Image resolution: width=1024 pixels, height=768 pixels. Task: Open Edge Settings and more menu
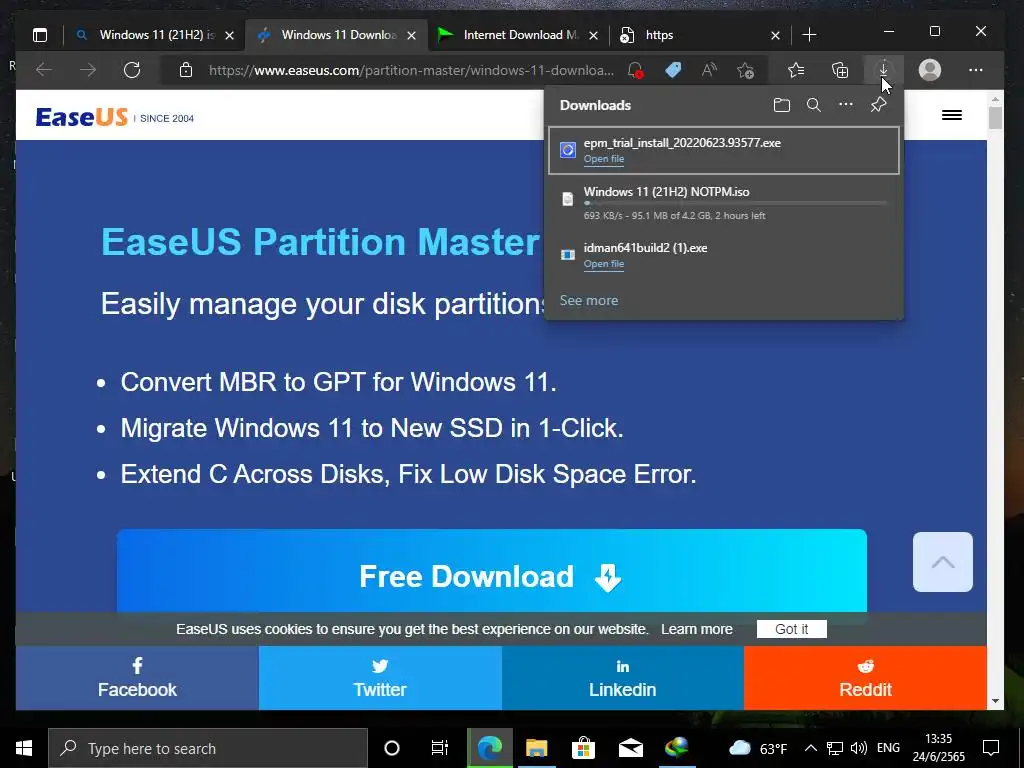pos(976,70)
